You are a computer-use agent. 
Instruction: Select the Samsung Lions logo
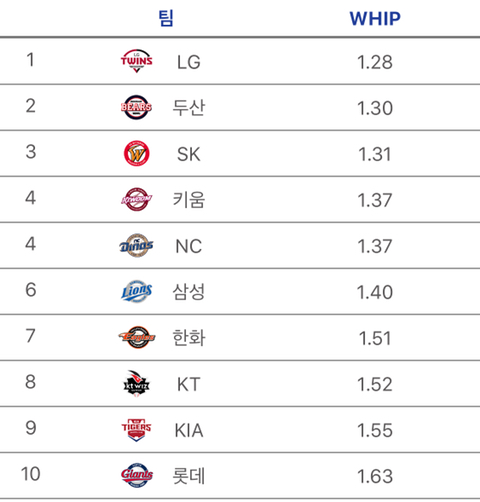click(x=137, y=291)
